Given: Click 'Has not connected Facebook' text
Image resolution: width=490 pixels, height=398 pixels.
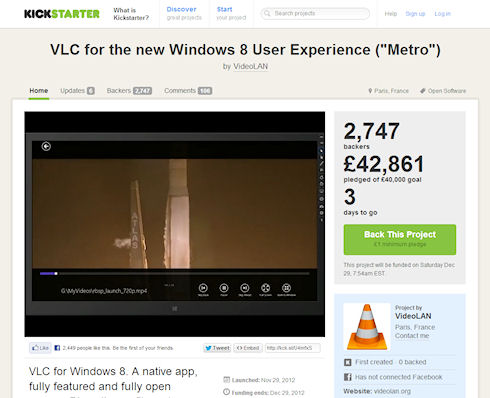Looking at the screenshot, I should click(399, 377).
